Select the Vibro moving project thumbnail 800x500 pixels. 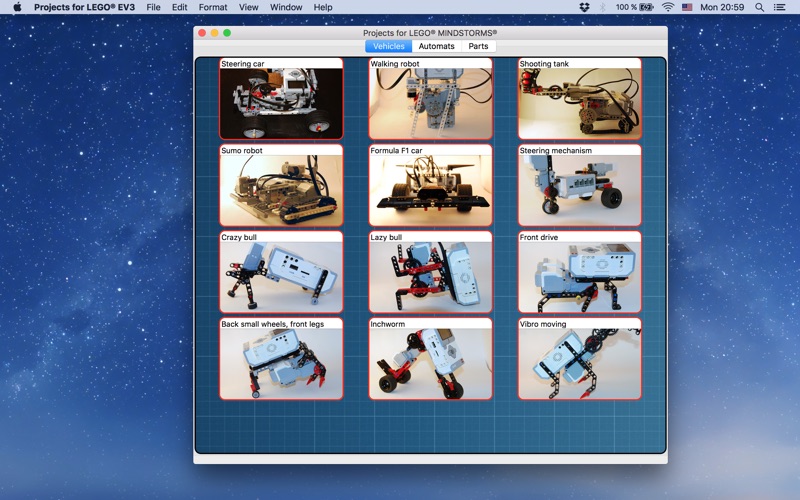pos(580,359)
